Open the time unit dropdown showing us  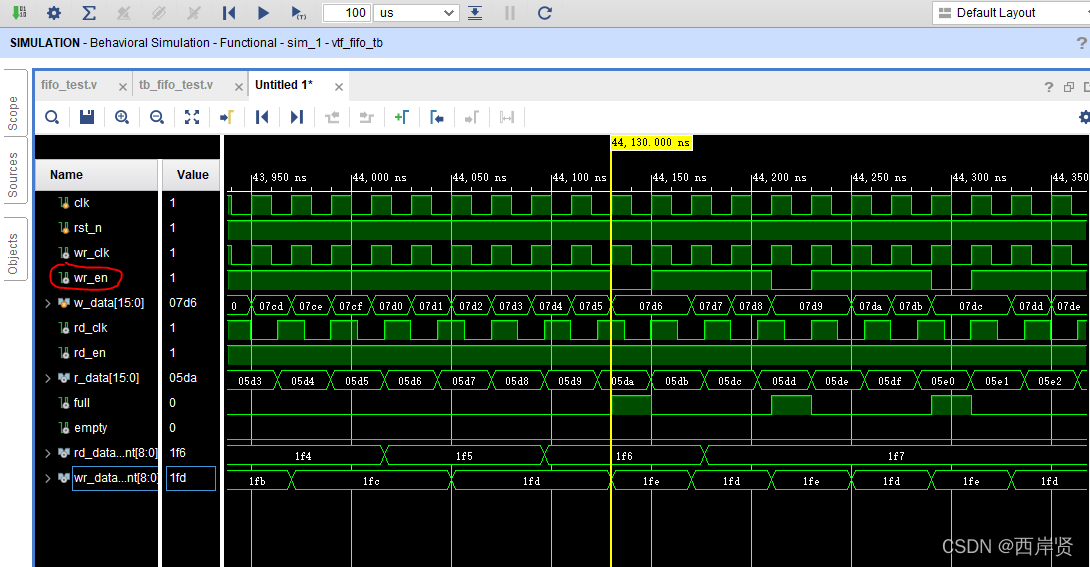416,13
